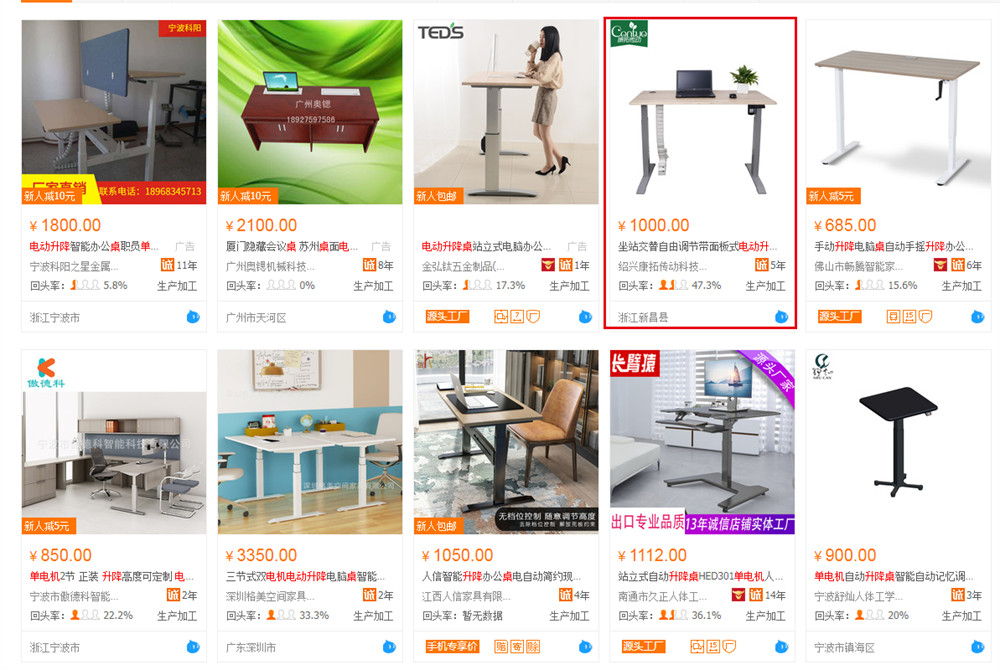1000x670 pixels.
Task: Click the 源头工厂 badge under the ¥685.00 desk
Action: tap(839, 316)
